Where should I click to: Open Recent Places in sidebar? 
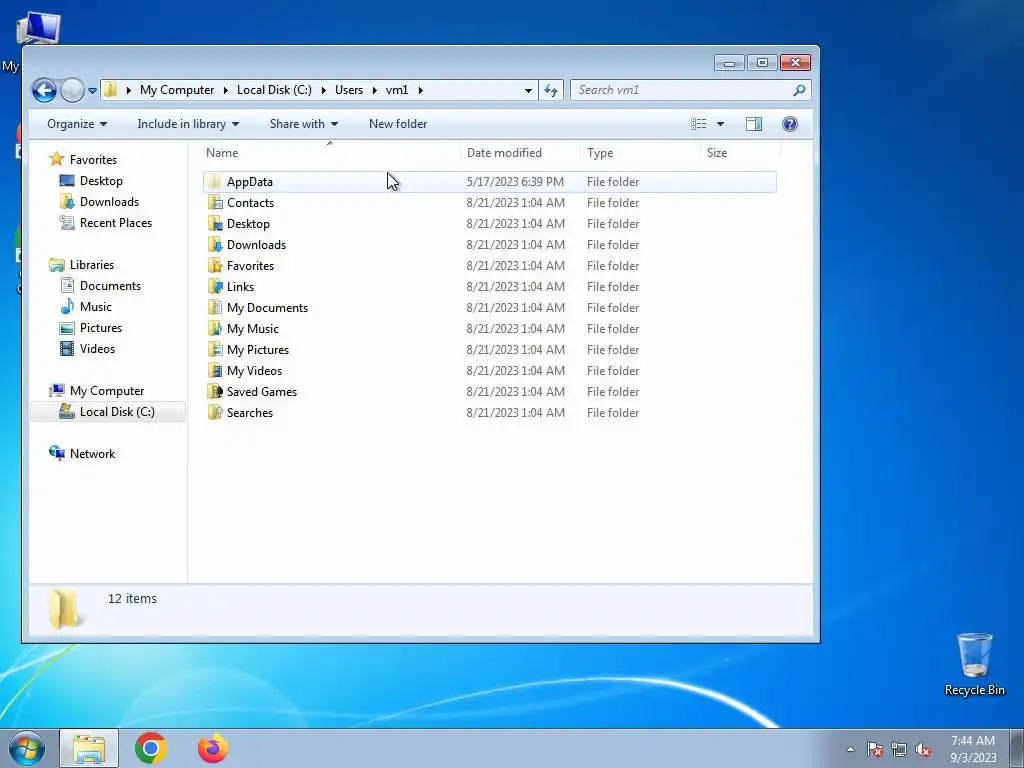click(x=105, y=223)
